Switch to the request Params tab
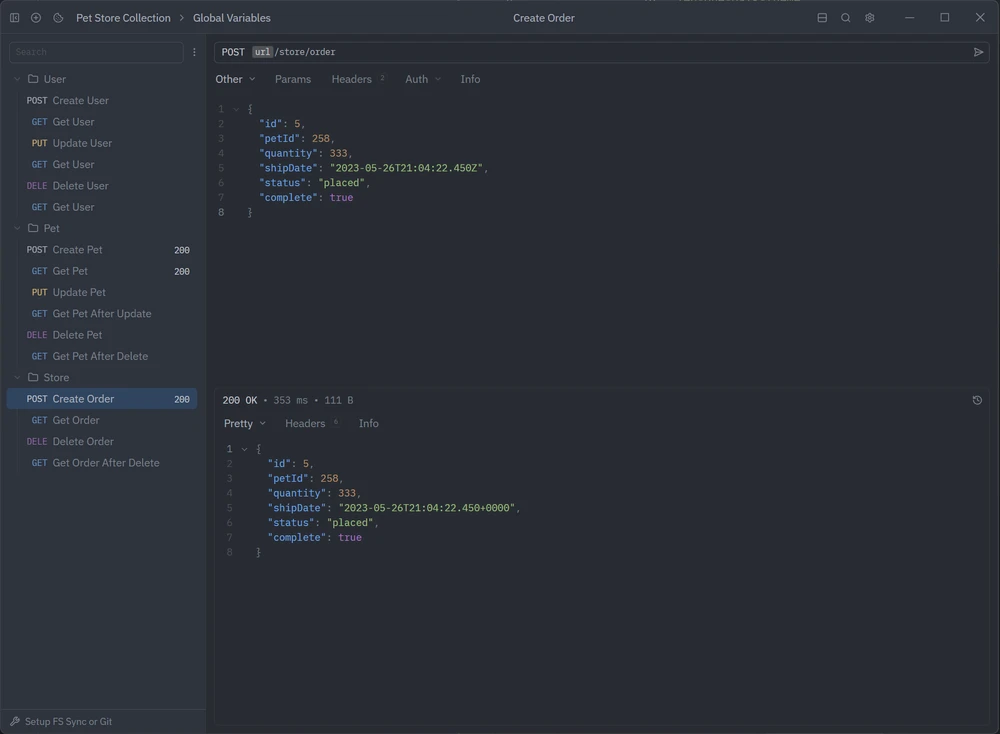The image size is (1000, 734). tap(293, 79)
